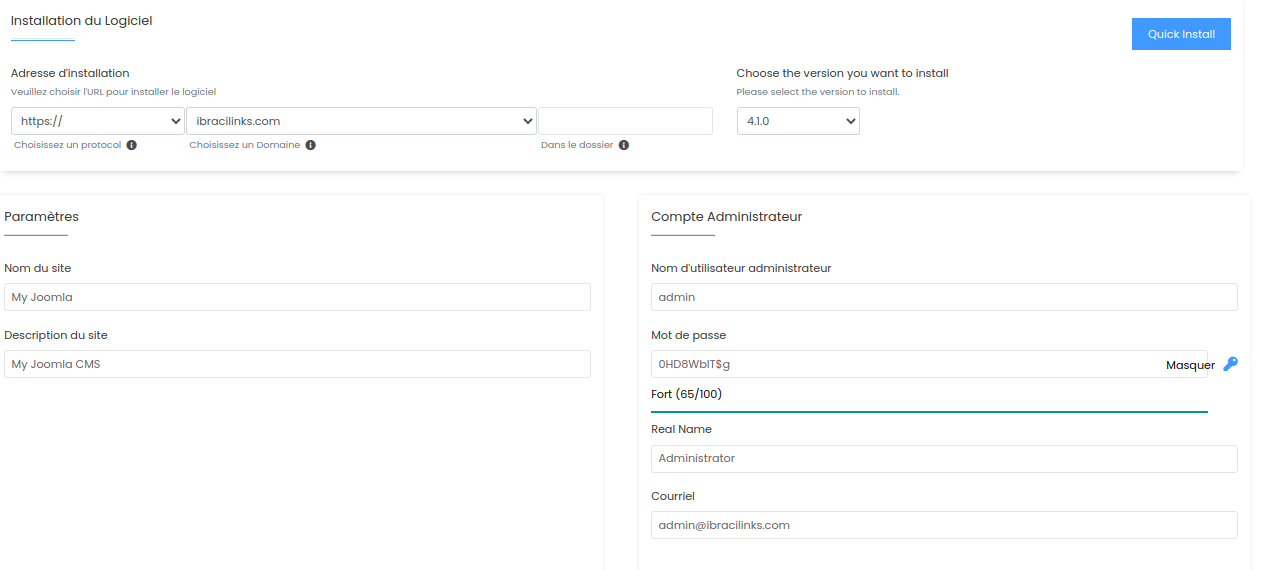The image size is (1265, 570).
Task: Click the Compte Administrateur section title
Action: coord(726,216)
